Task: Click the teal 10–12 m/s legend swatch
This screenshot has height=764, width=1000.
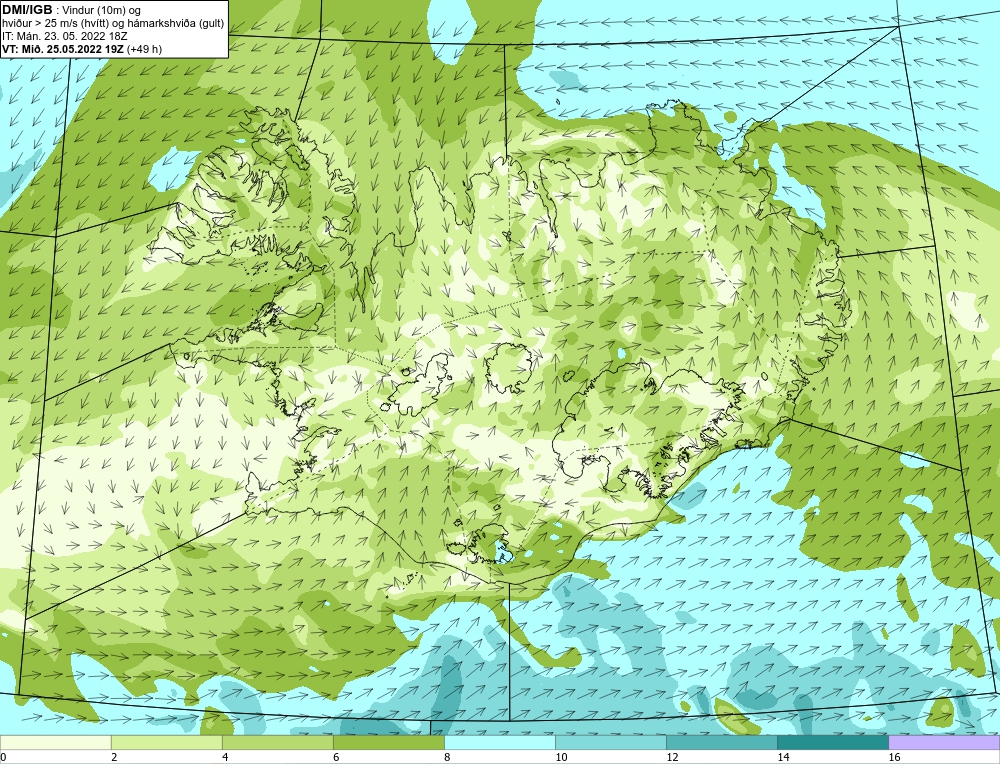Action: (x=610, y=742)
